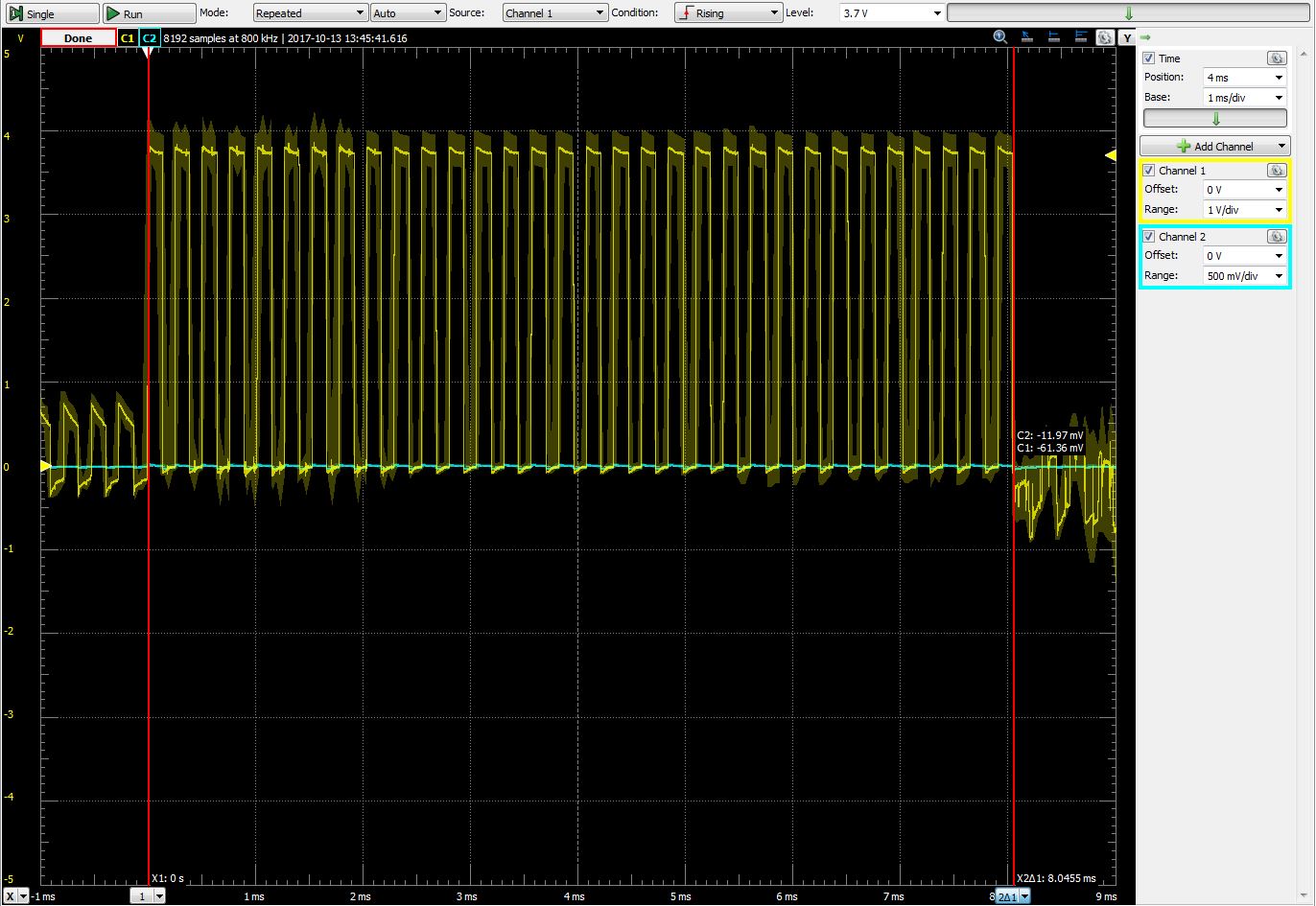Open Channel 1 settings gear icon
The height and width of the screenshot is (906, 1316).
(1276, 171)
